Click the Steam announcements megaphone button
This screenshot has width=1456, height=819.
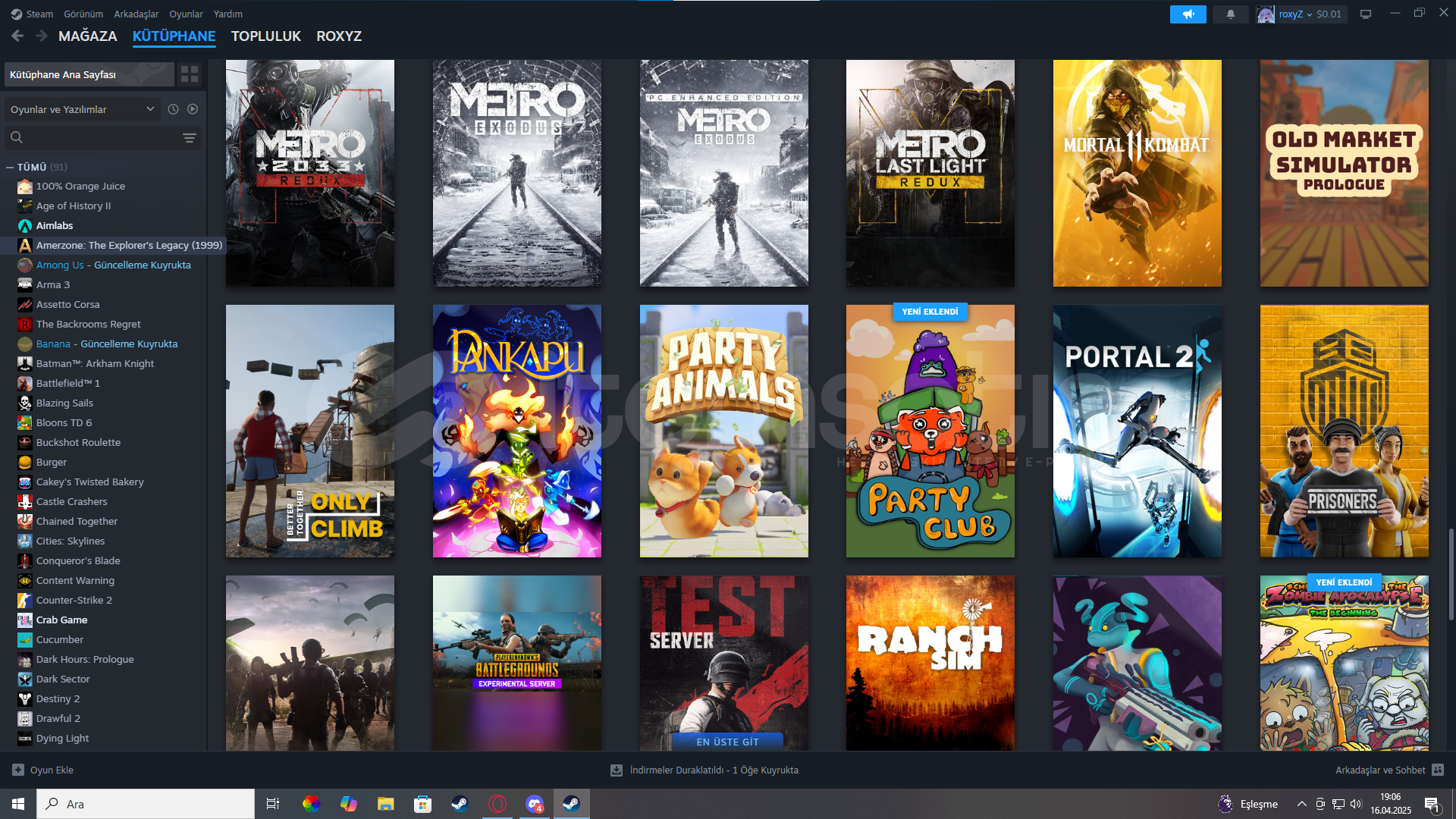click(1188, 14)
